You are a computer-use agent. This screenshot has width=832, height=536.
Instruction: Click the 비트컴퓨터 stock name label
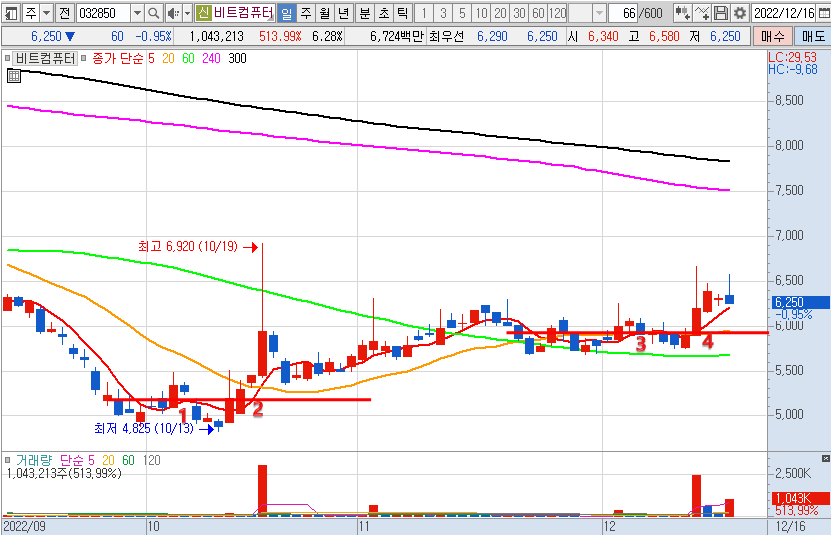(x=244, y=13)
